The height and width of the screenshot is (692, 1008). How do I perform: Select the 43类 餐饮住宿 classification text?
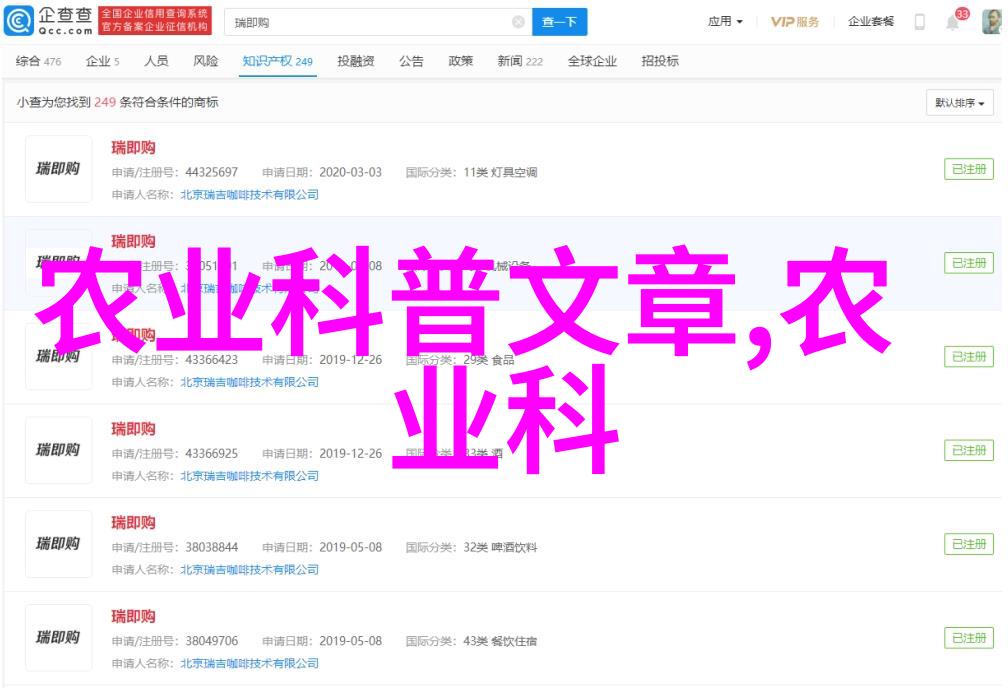point(500,641)
